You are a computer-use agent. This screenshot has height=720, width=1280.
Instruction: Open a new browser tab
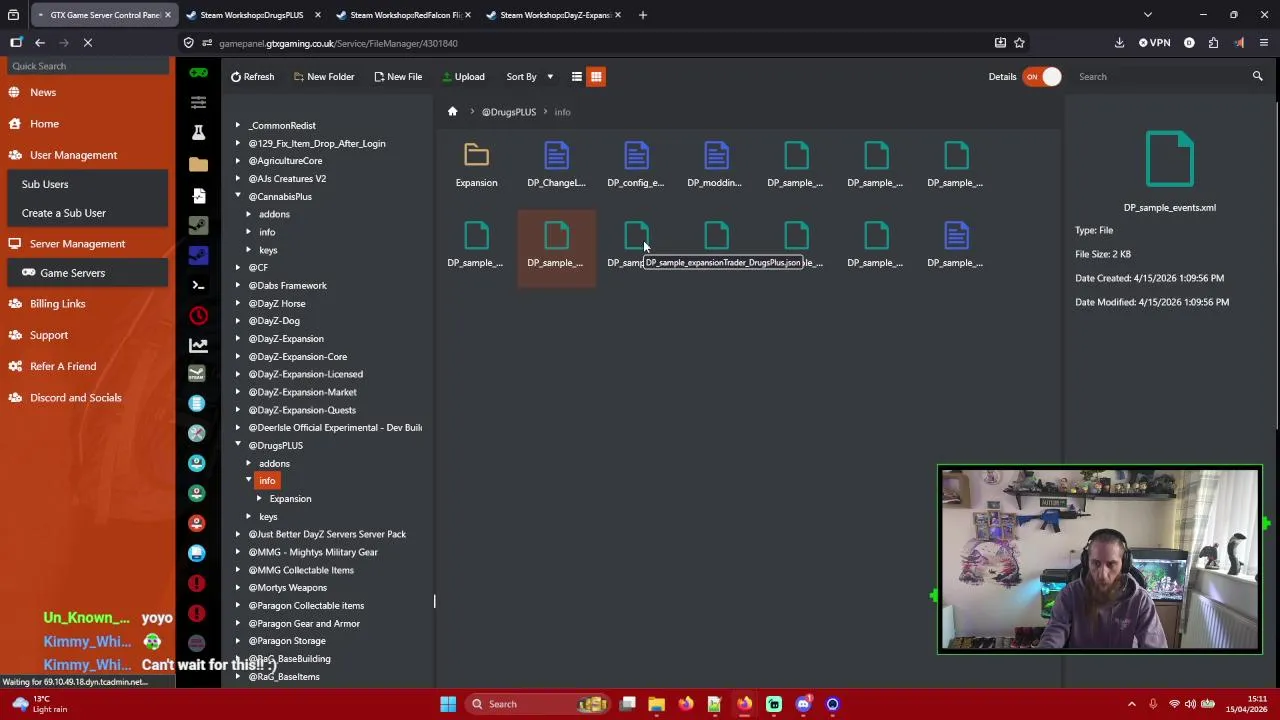(x=643, y=15)
